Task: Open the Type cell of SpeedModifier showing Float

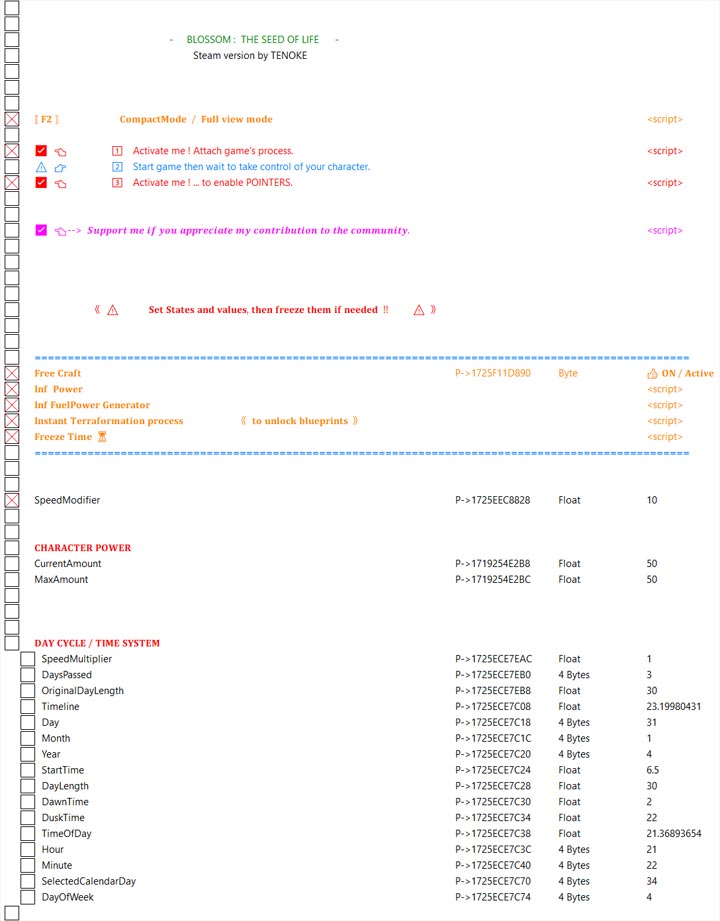Action: click(x=569, y=500)
